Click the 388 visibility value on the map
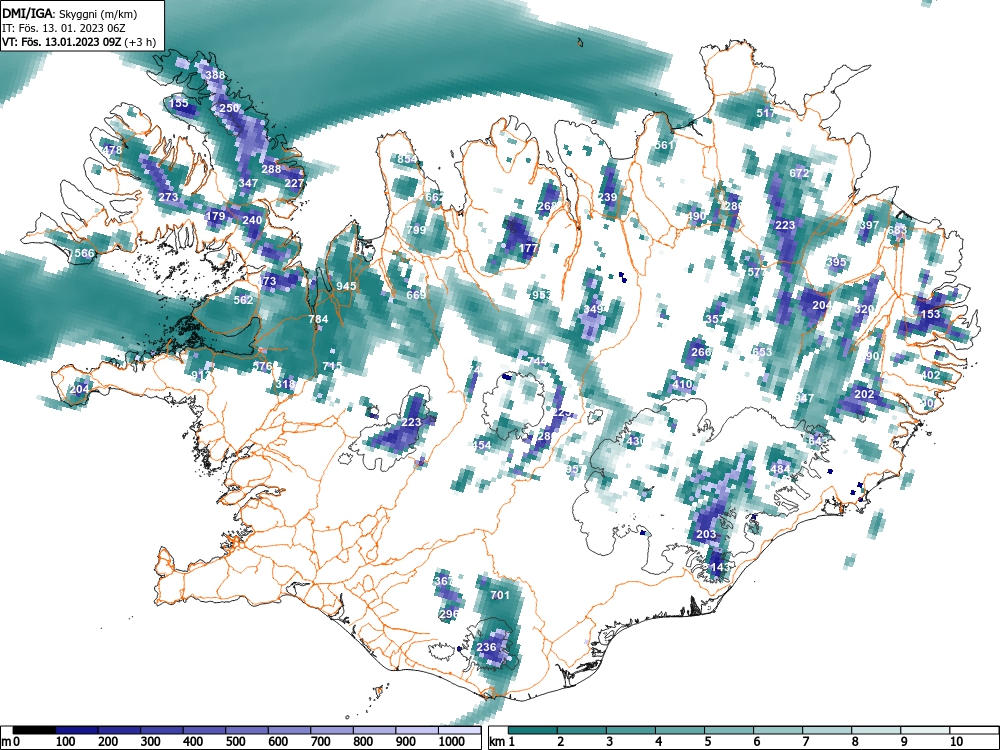Screen dimensions: 1000x750 (x=215, y=75)
